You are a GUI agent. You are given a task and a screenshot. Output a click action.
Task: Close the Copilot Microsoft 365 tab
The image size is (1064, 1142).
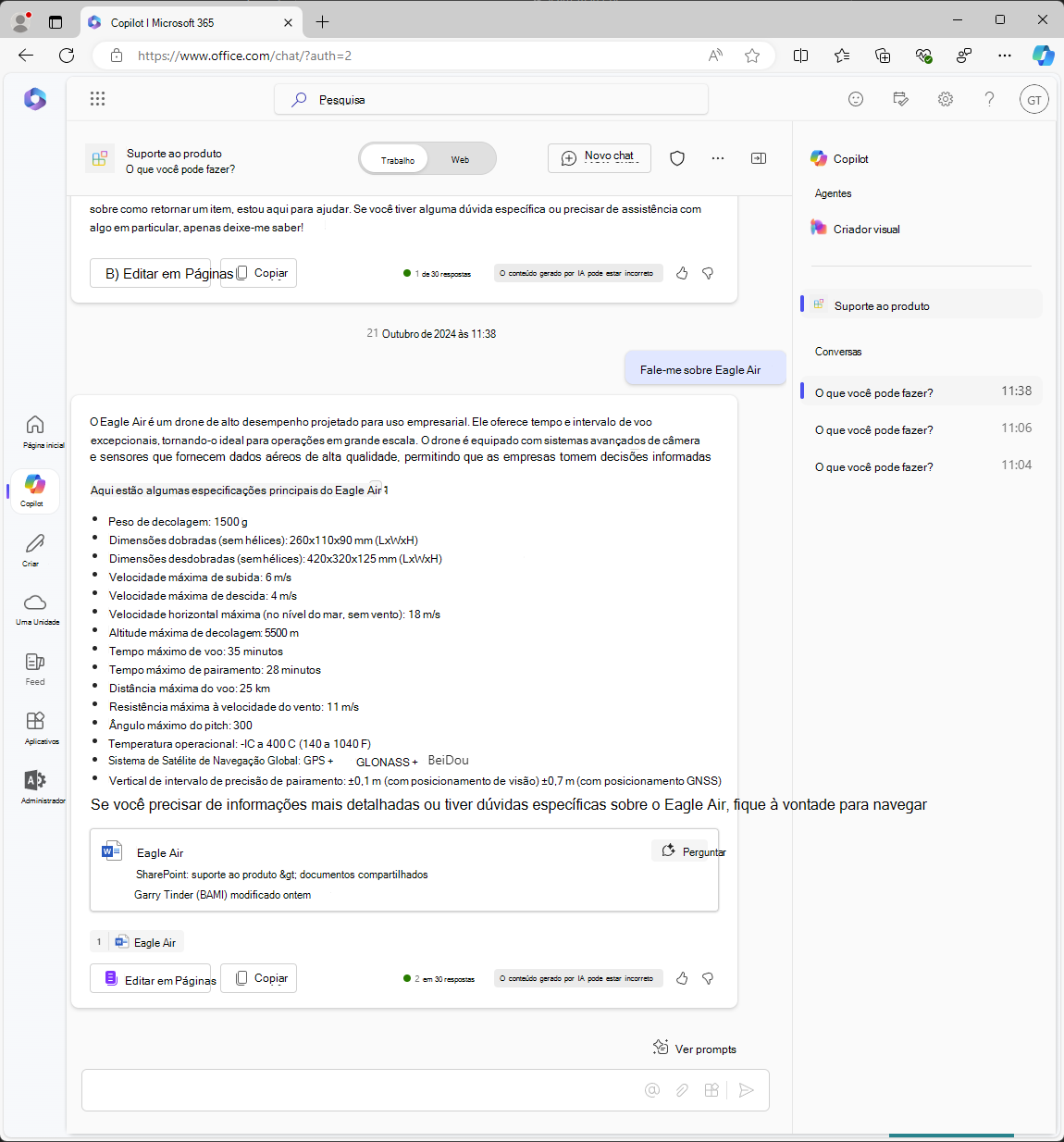click(288, 22)
